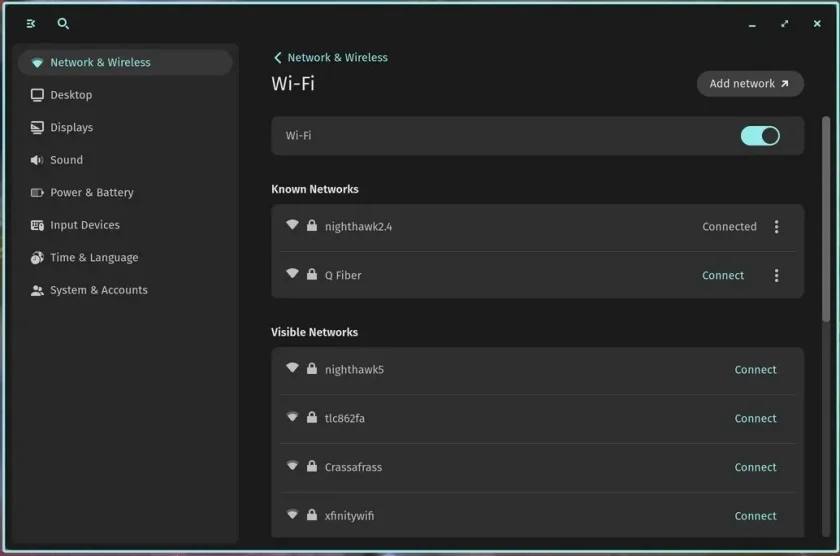Click the vertical scrollbar on the right
840x556 pixels.
(x=826, y=219)
